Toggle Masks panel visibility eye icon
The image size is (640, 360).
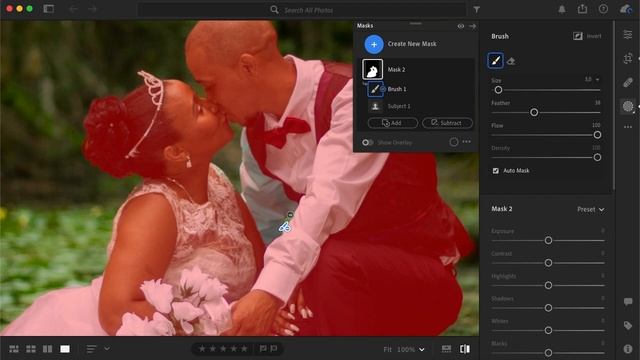[x=461, y=26]
